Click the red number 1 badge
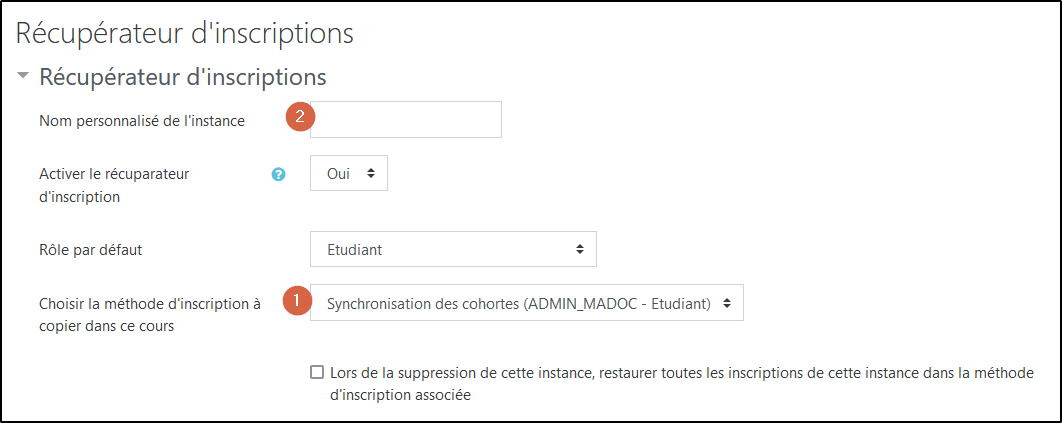Image resolution: width=1062 pixels, height=423 pixels. (296, 301)
